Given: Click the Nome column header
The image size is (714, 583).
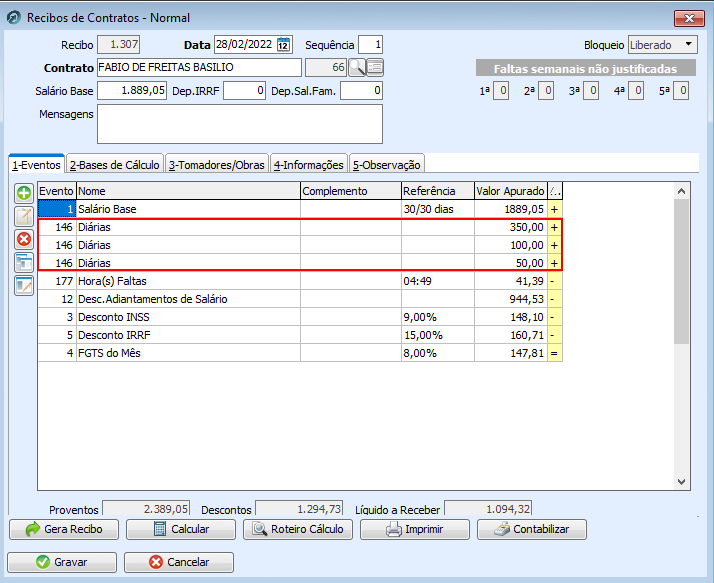Looking at the screenshot, I should (188, 191).
